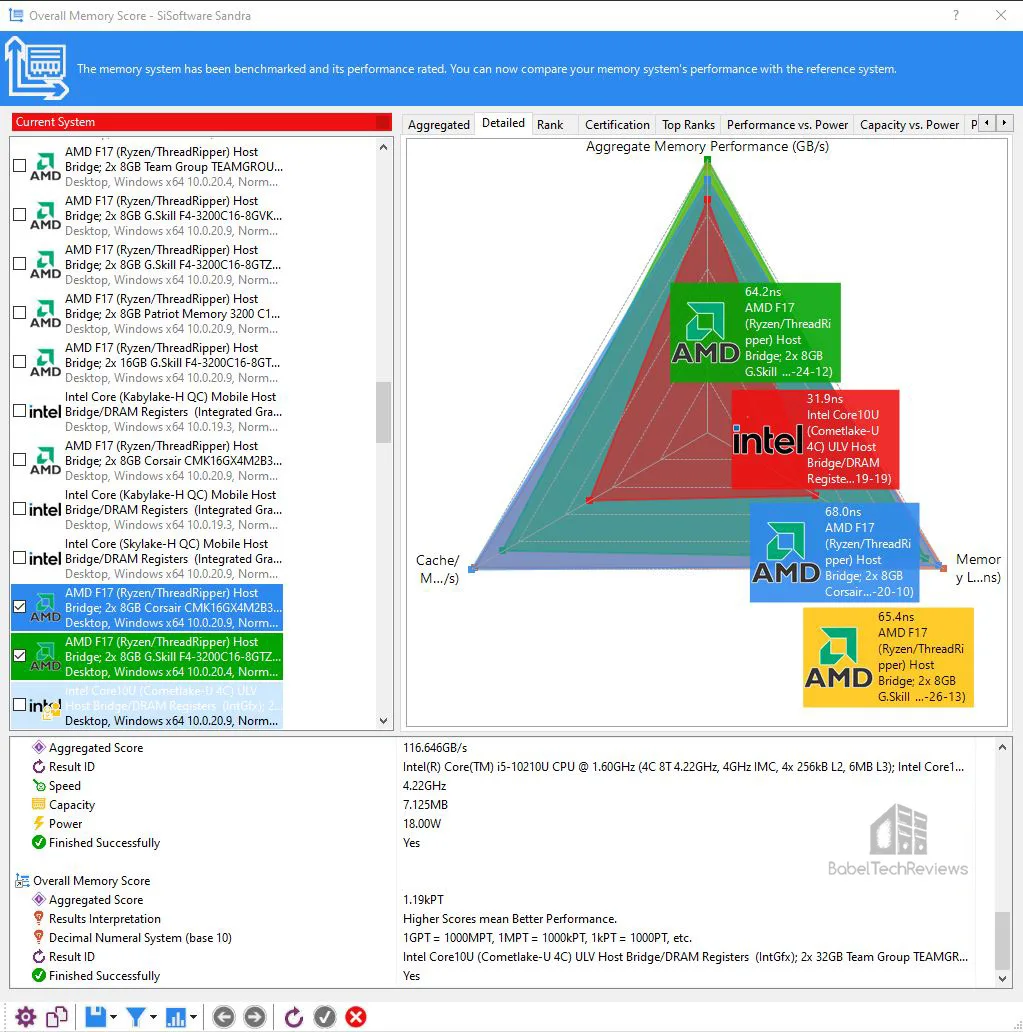Open the Performance vs. Power tab

[x=787, y=124]
